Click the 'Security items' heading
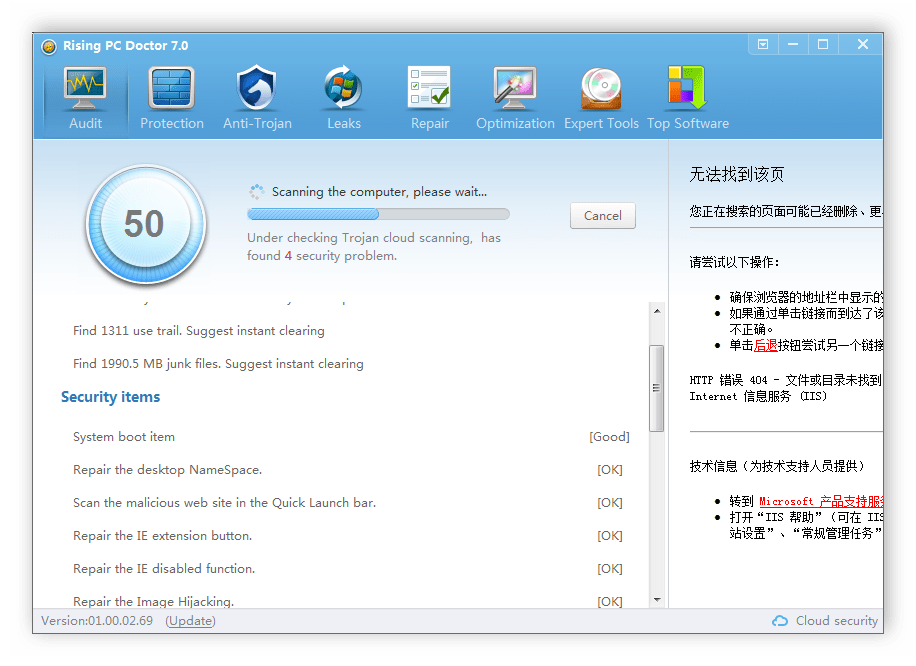916x666 pixels. [x=110, y=397]
